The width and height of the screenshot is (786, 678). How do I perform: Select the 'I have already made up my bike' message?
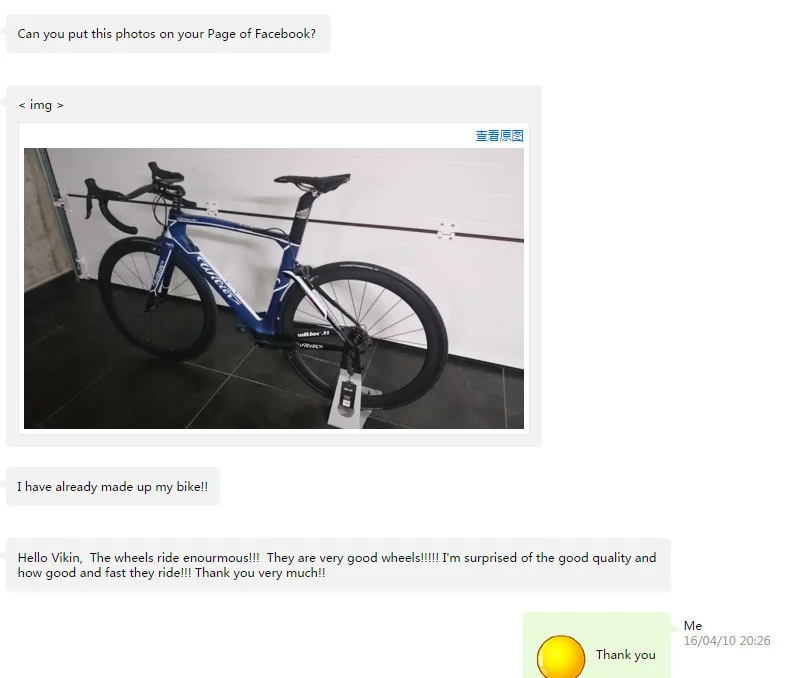(x=113, y=487)
